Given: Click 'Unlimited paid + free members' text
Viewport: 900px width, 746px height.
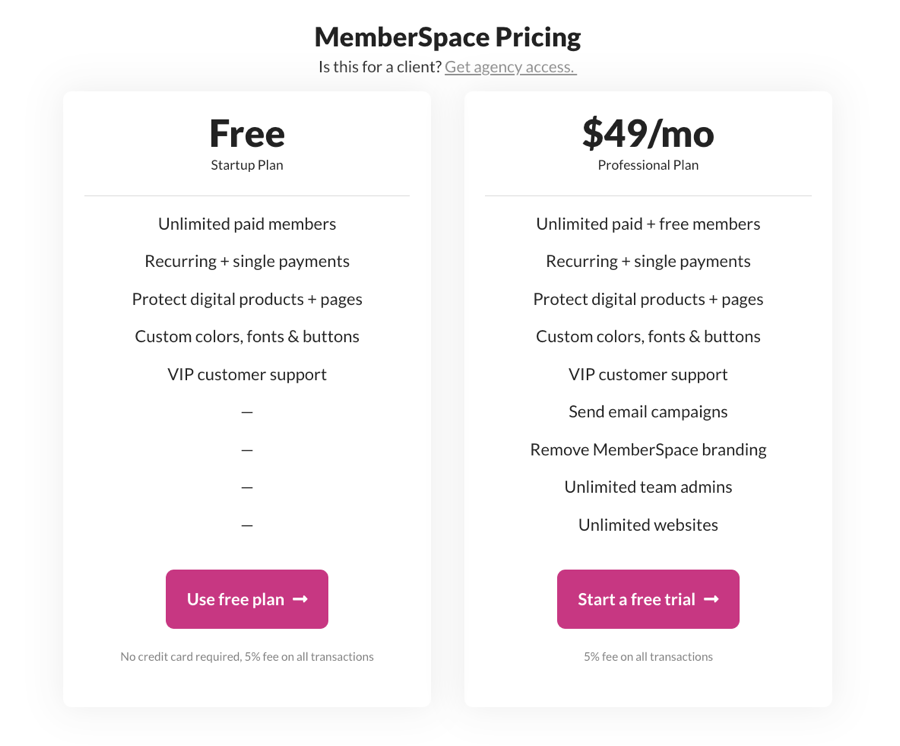Looking at the screenshot, I should [x=648, y=224].
